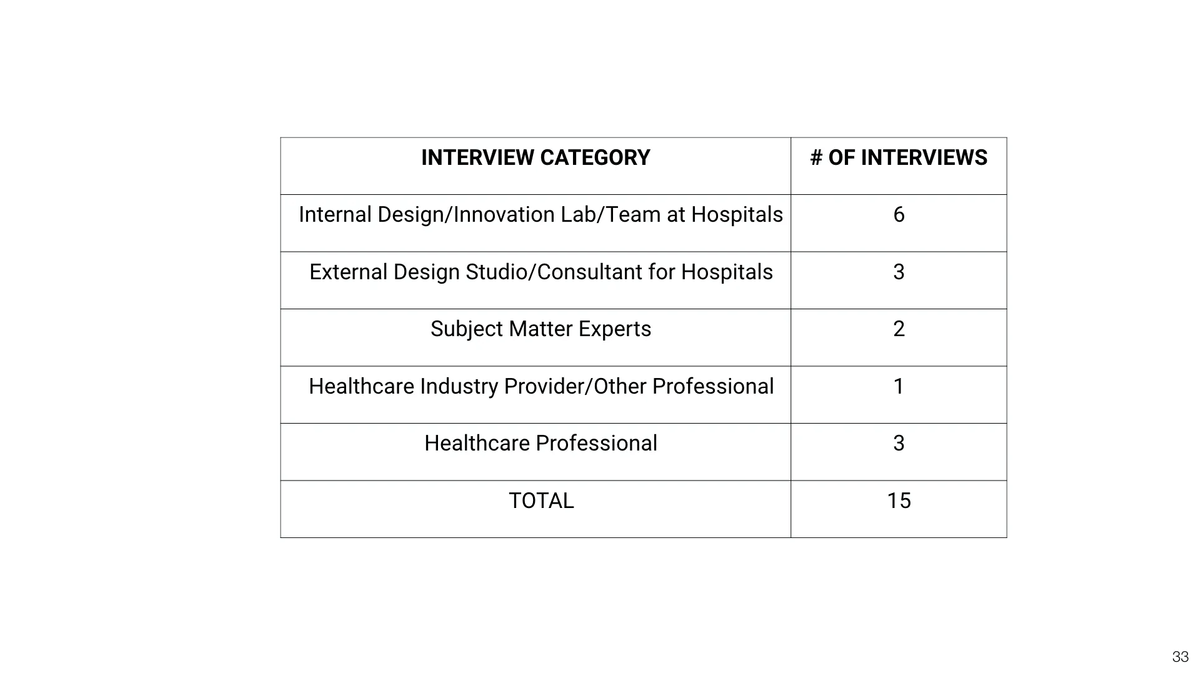Click the TOTAL row label
1200x675 pixels.
click(x=541, y=500)
